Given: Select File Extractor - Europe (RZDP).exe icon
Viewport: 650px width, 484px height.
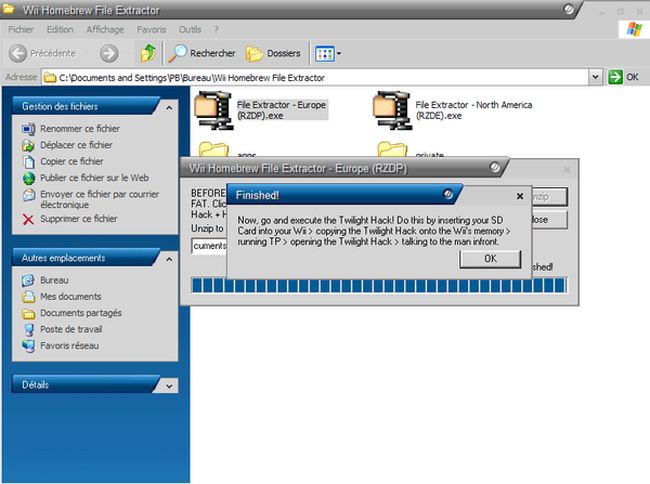Looking at the screenshot, I should point(213,110).
